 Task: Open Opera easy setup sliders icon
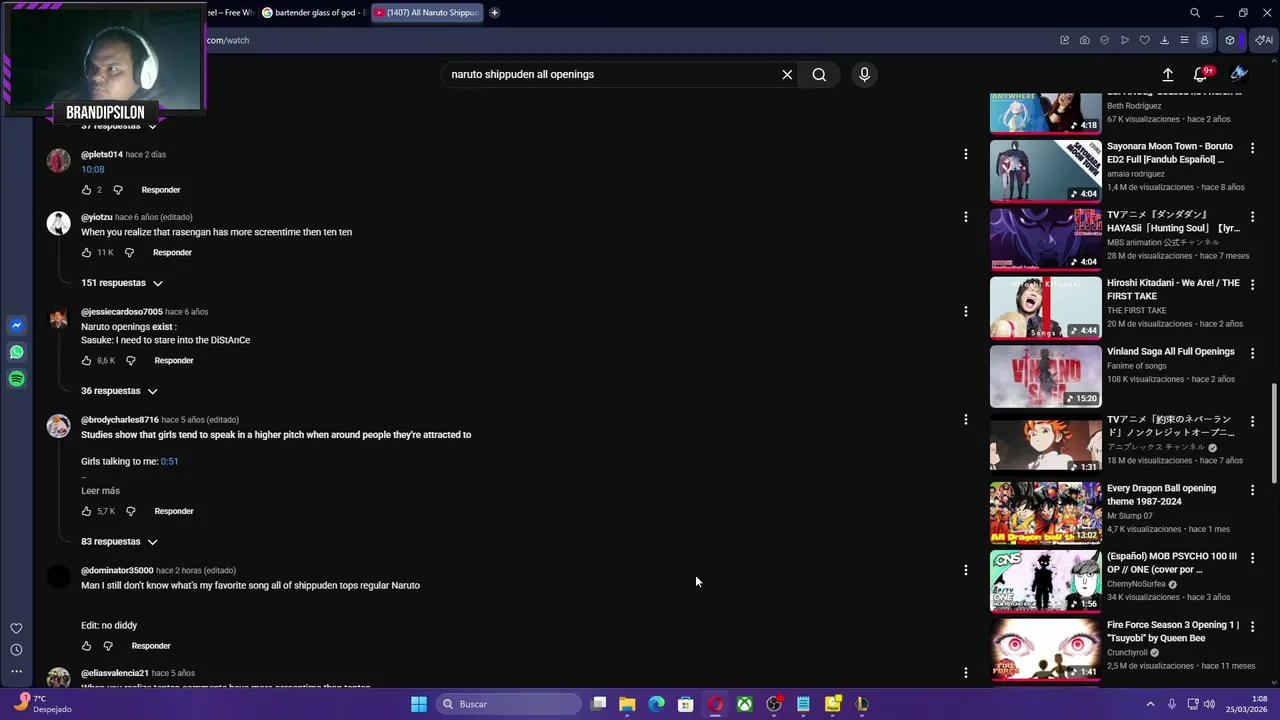[1184, 40]
